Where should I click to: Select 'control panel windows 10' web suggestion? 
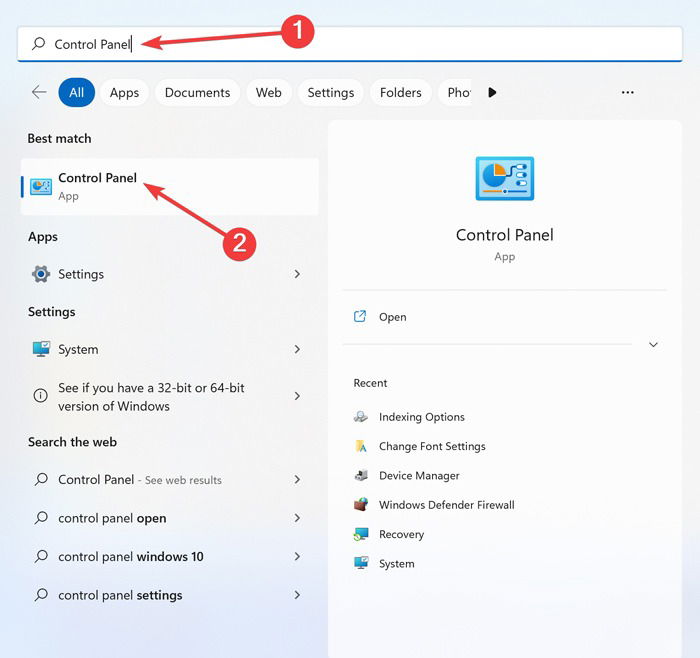[x=170, y=557]
